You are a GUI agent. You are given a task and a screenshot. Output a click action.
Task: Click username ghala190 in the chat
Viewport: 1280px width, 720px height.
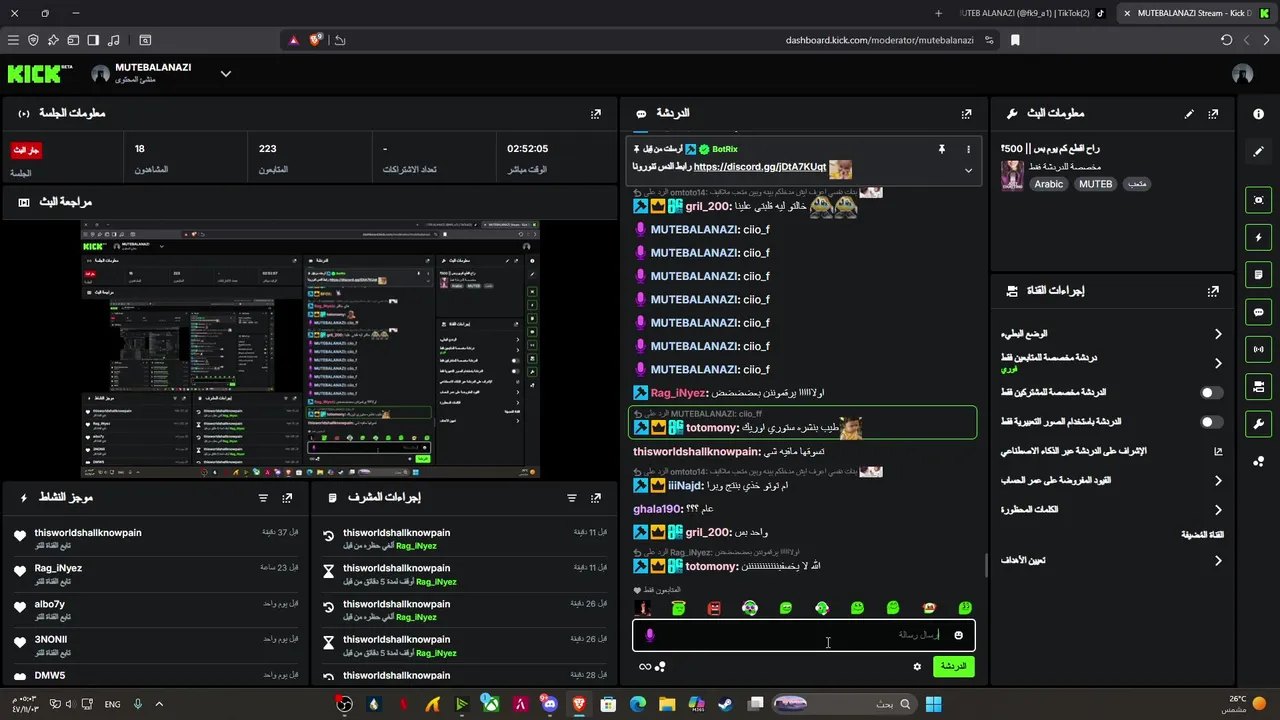658,509
